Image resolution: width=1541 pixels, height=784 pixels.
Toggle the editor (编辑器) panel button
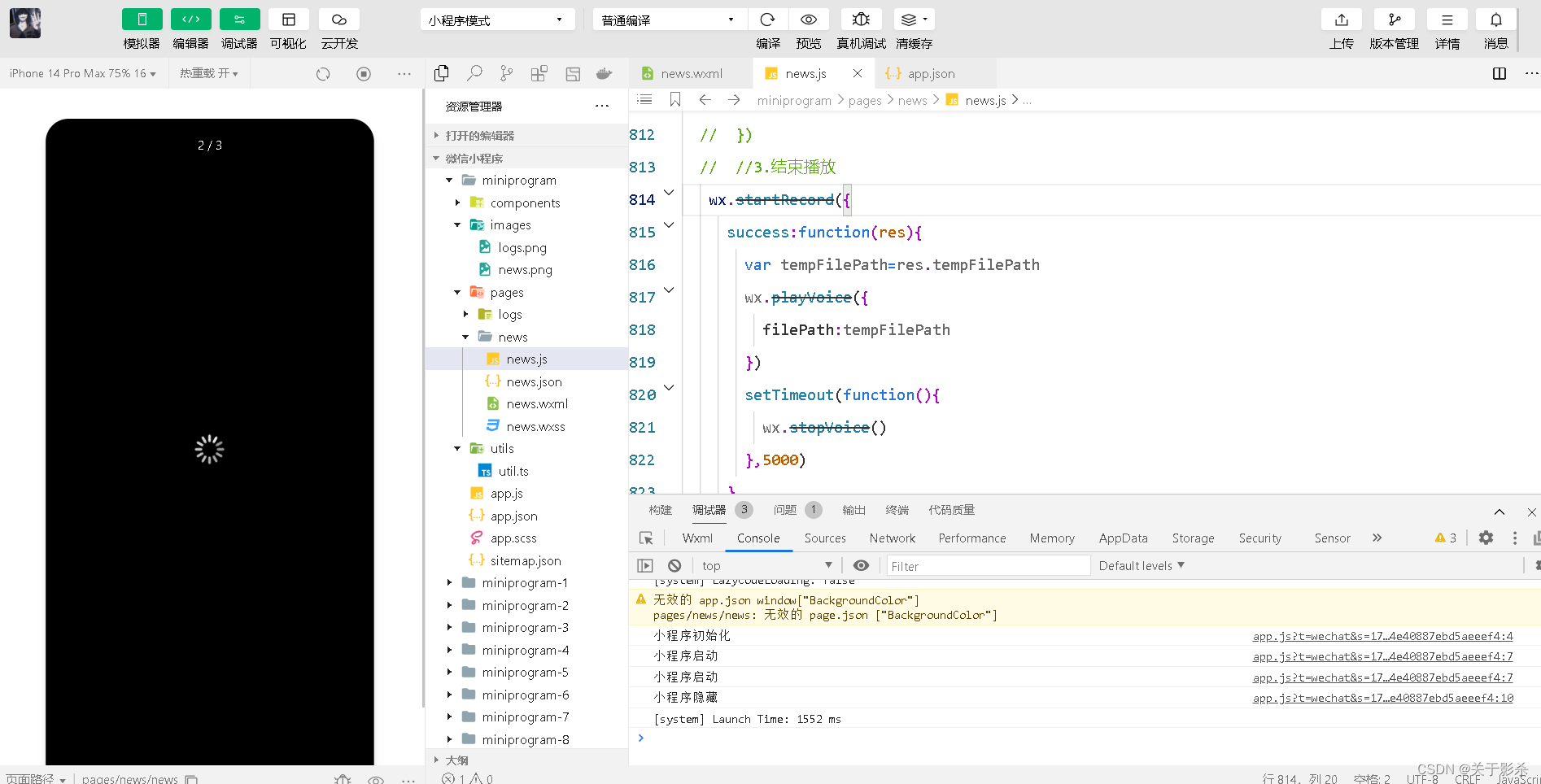click(x=190, y=20)
